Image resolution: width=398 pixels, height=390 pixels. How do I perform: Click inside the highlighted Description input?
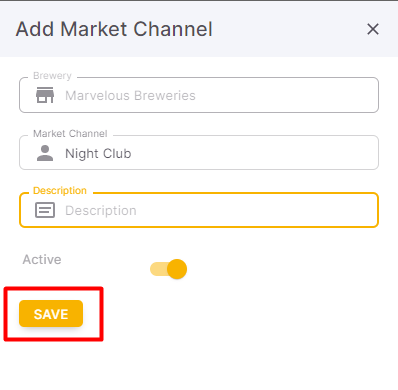pos(199,210)
